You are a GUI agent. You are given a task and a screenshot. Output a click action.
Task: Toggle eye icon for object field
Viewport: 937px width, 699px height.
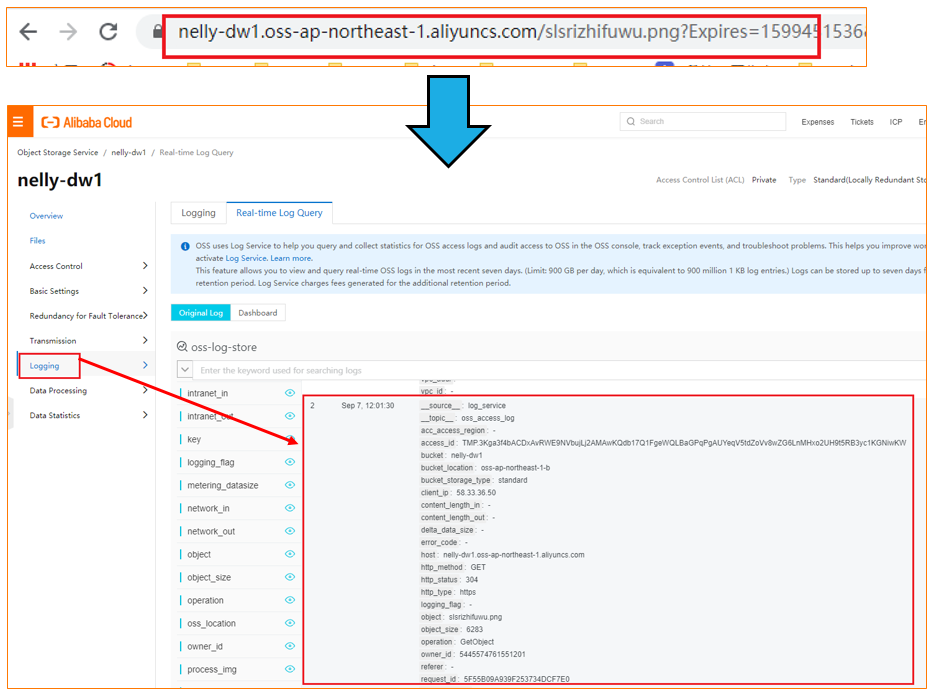pos(290,554)
